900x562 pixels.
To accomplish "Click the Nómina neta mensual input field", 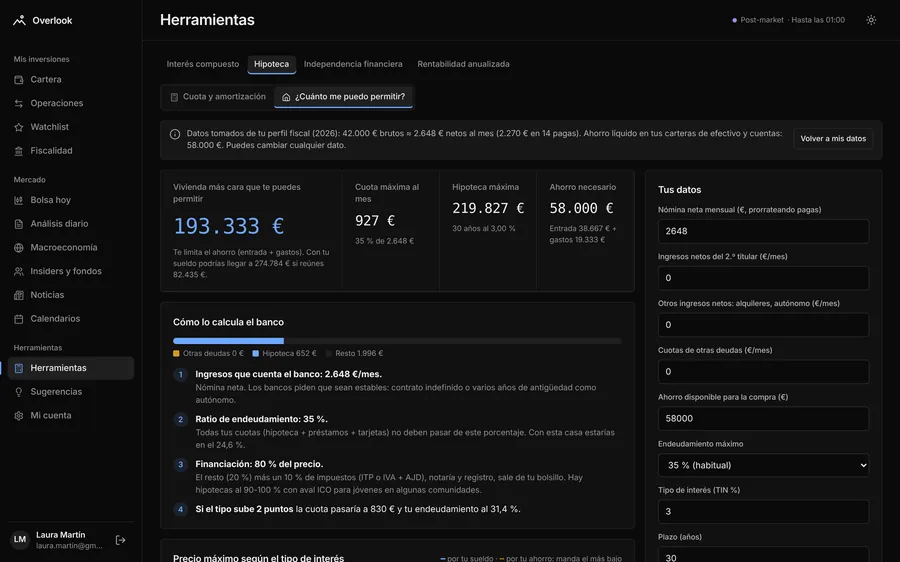I will click(x=763, y=231).
